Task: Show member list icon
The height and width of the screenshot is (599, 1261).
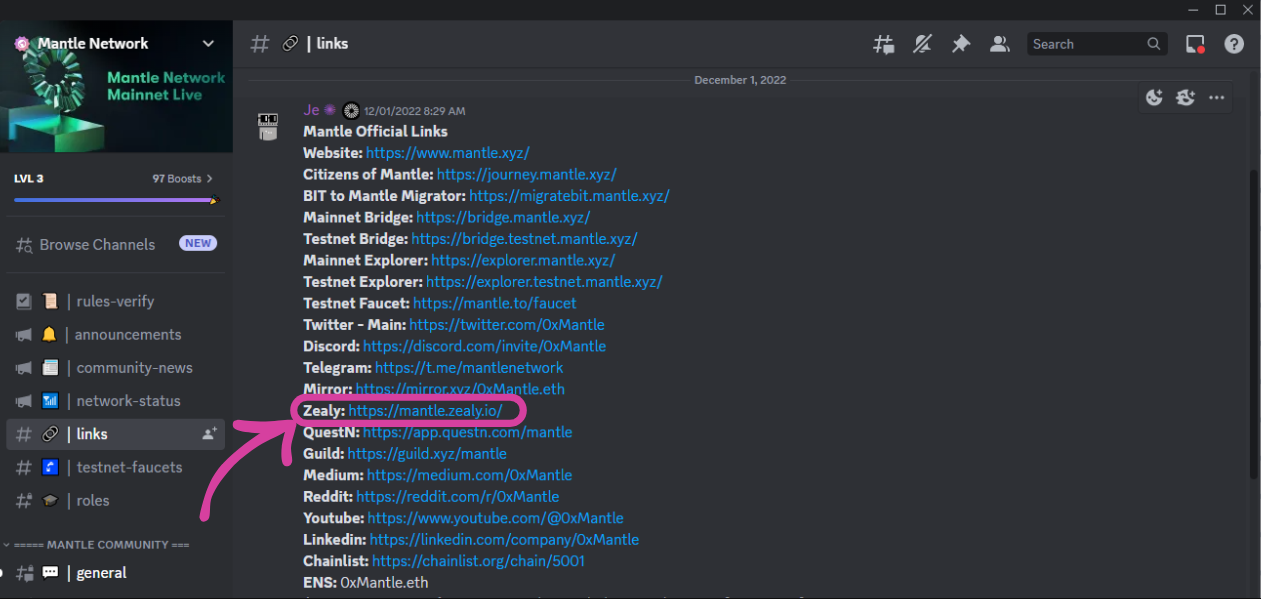Action: [x=998, y=44]
